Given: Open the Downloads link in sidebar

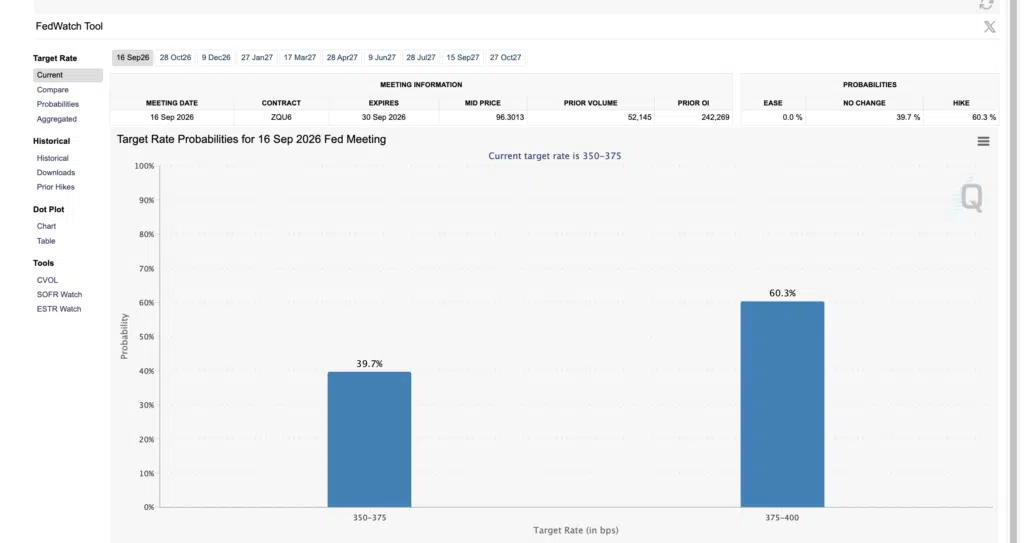Looking at the screenshot, I should (x=56, y=173).
